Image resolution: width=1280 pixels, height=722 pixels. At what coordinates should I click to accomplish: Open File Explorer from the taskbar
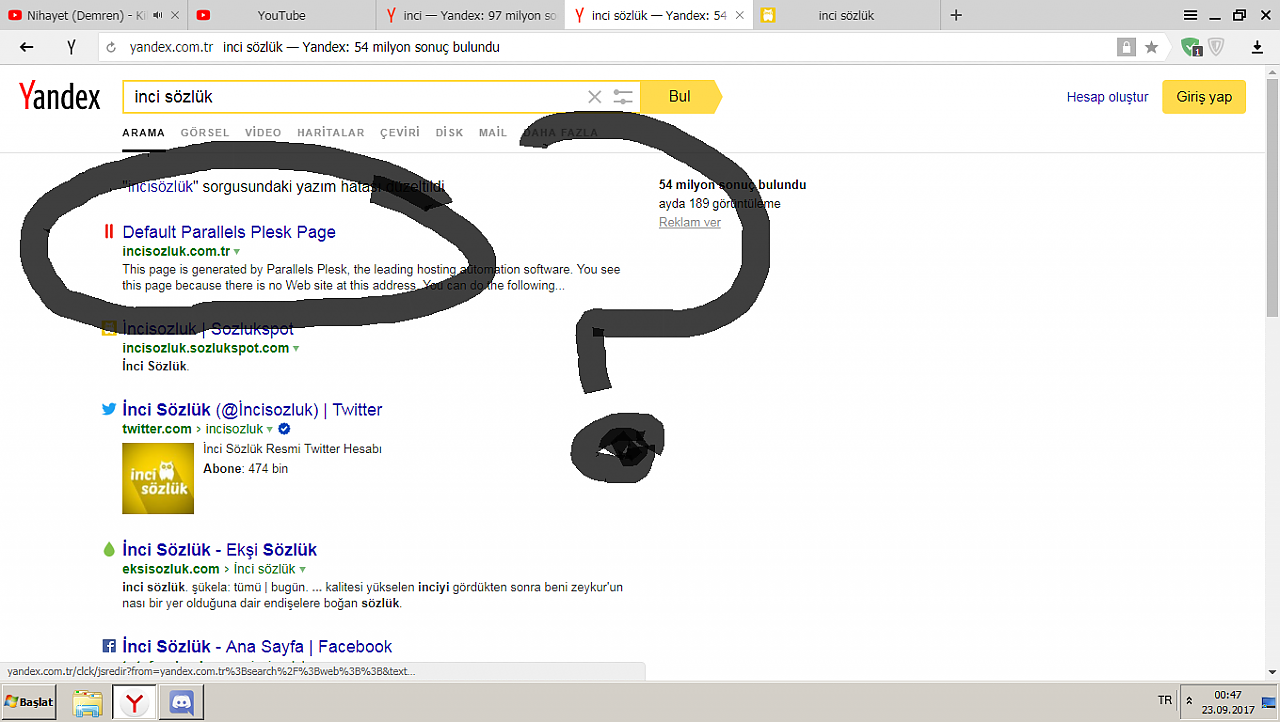coord(88,703)
